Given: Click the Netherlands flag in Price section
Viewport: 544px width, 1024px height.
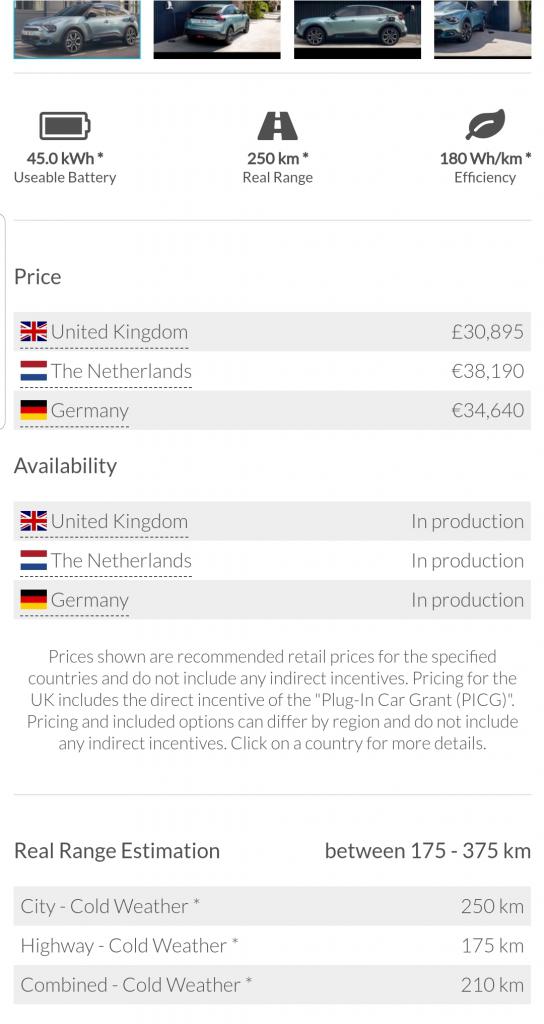Looking at the screenshot, I should [x=34, y=371].
